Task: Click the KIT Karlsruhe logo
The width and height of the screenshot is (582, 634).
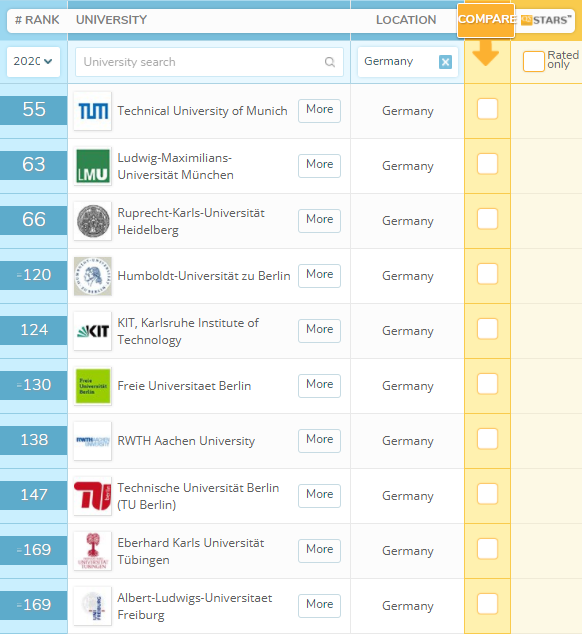Action: (x=93, y=331)
